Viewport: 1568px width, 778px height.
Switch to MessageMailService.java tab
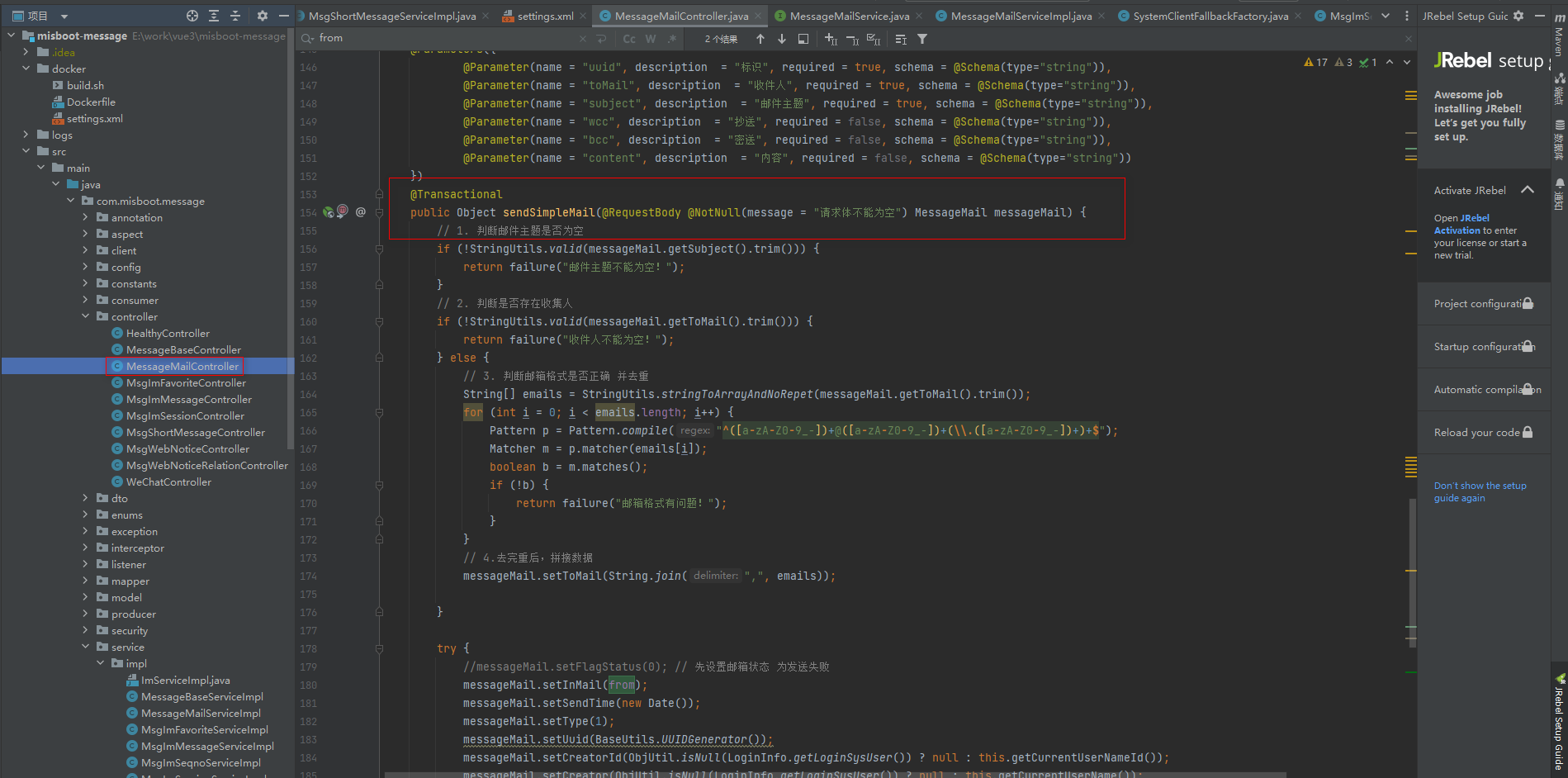849,16
